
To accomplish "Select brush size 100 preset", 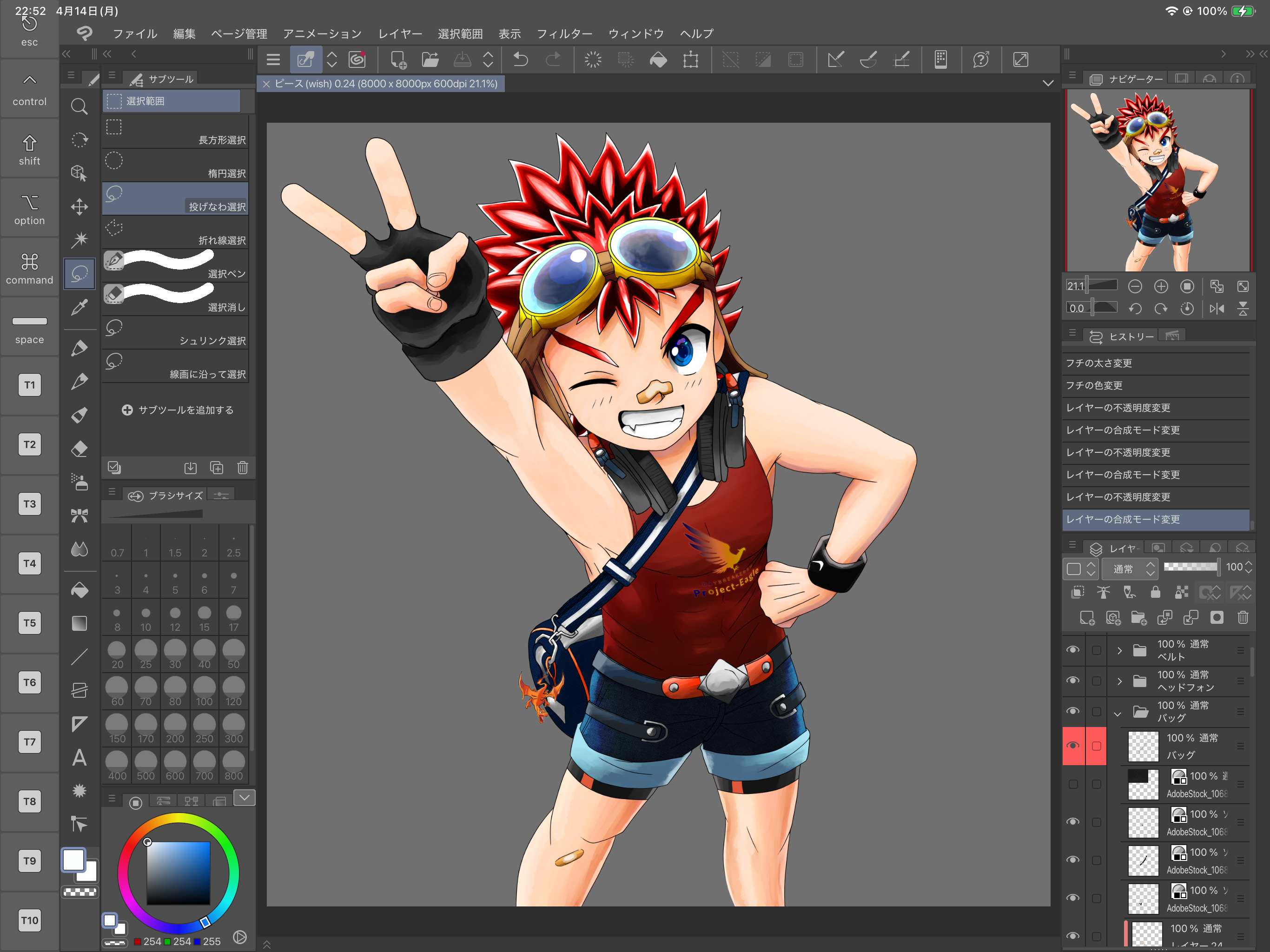I will (204, 691).
